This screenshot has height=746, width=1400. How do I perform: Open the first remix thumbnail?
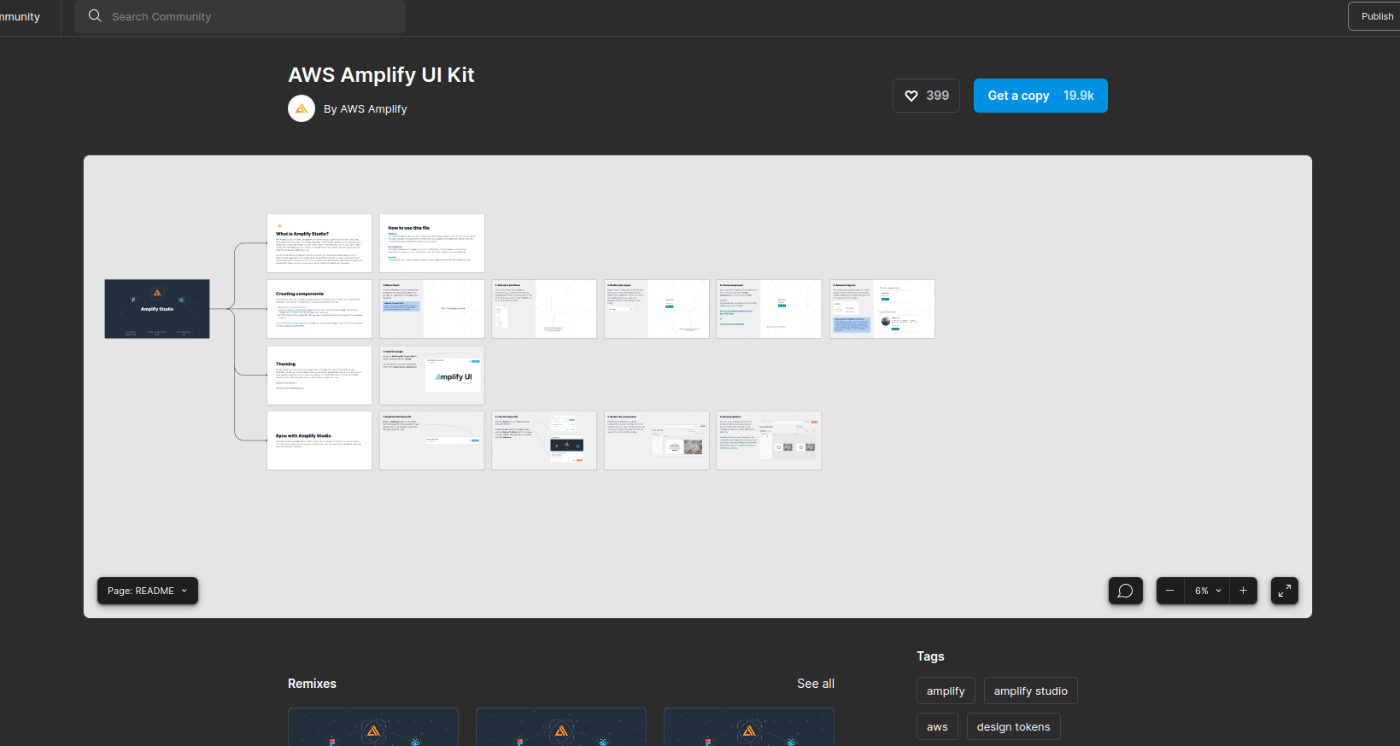tap(373, 727)
